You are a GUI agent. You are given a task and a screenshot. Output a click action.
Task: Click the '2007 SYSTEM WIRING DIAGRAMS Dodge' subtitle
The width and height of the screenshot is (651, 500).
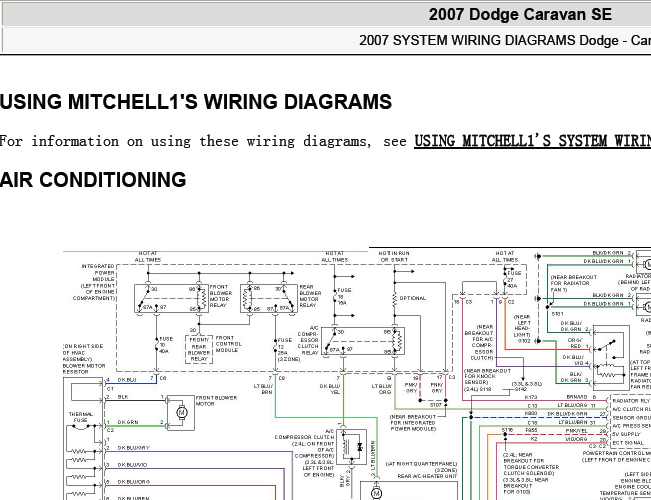489,40
